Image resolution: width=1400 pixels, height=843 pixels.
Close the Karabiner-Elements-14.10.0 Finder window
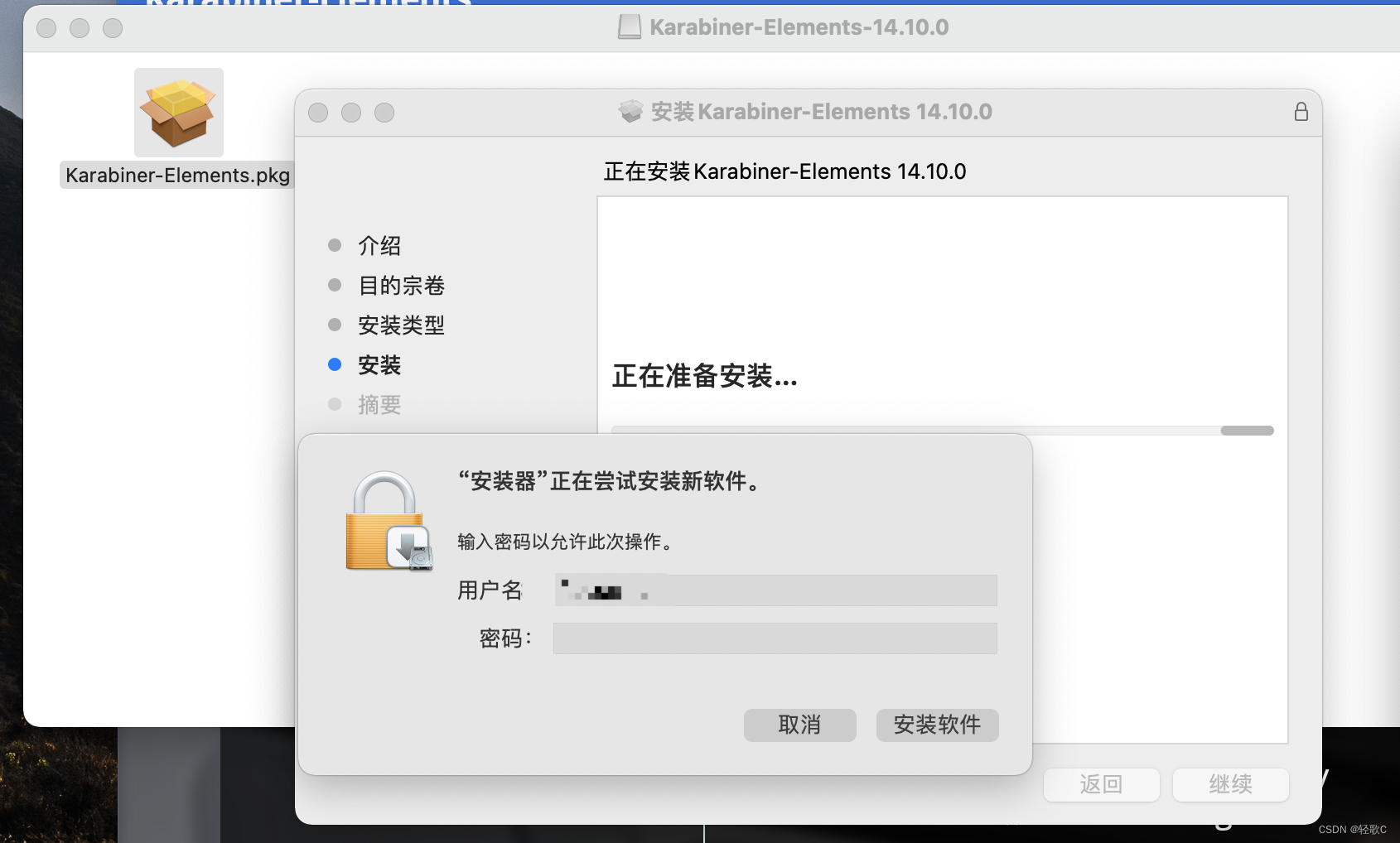point(46,28)
